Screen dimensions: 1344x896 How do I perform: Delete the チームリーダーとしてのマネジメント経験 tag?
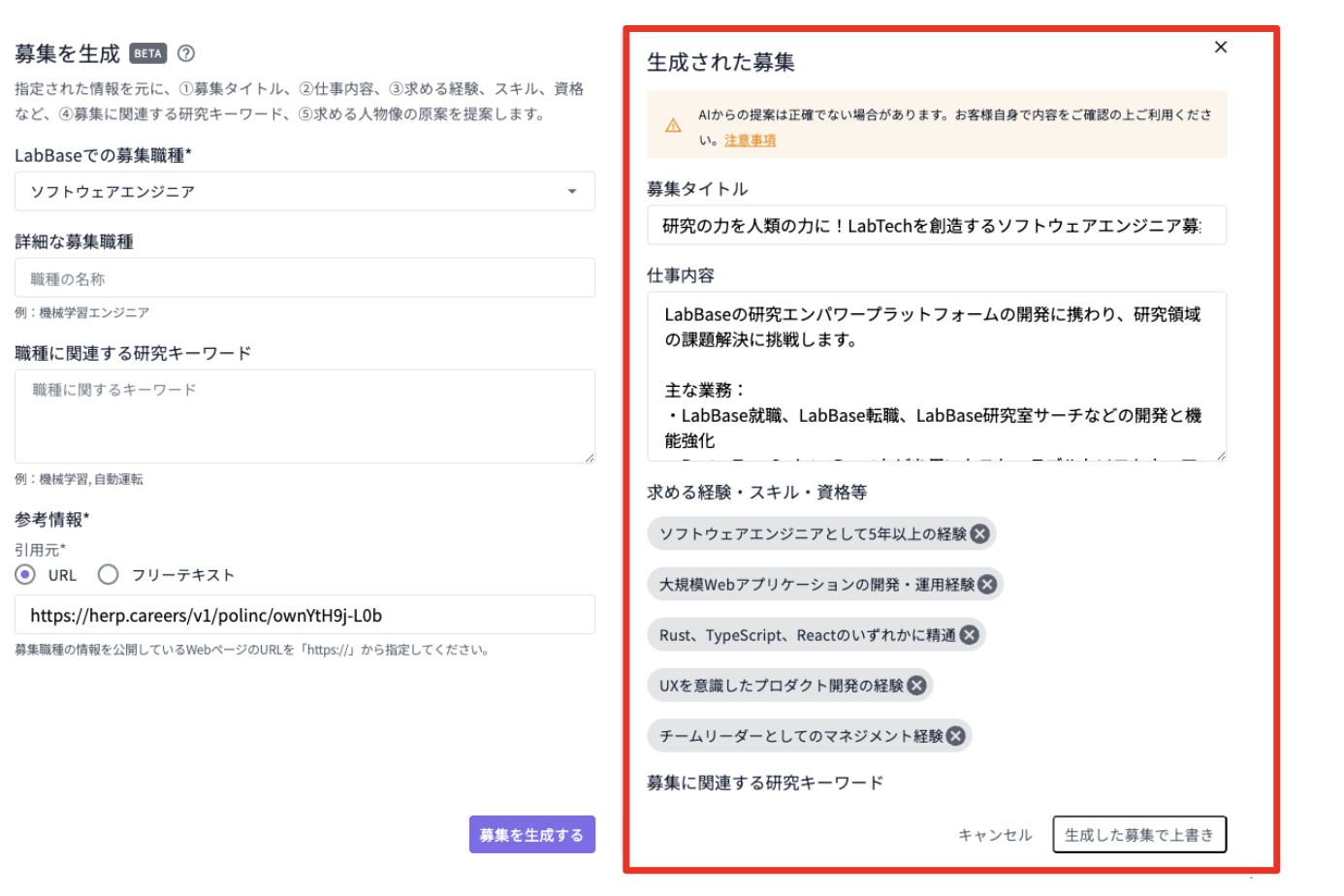pos(954,735)
